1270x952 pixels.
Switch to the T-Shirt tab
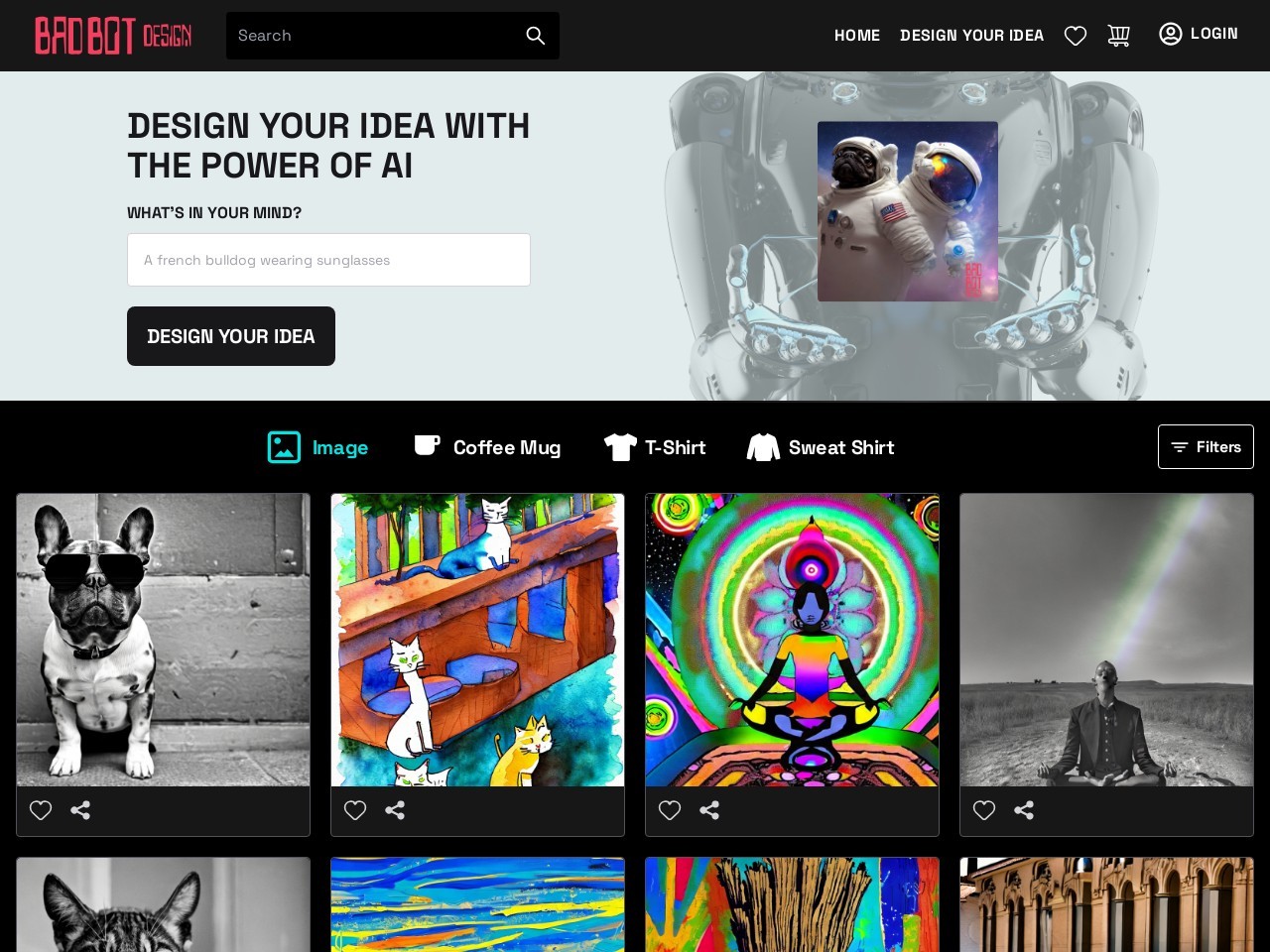(655, 447)
